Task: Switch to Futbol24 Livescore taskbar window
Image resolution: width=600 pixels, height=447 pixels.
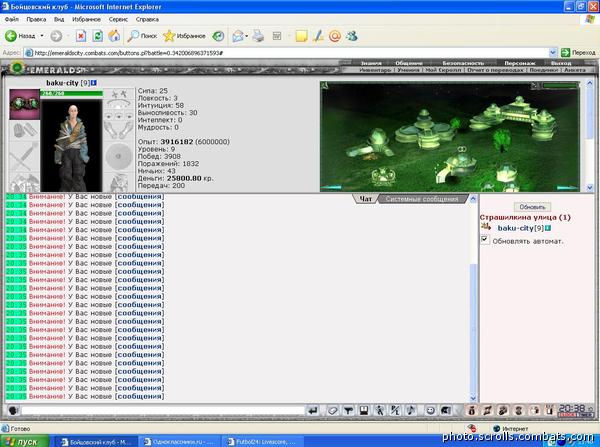Action: click(262, 441)
